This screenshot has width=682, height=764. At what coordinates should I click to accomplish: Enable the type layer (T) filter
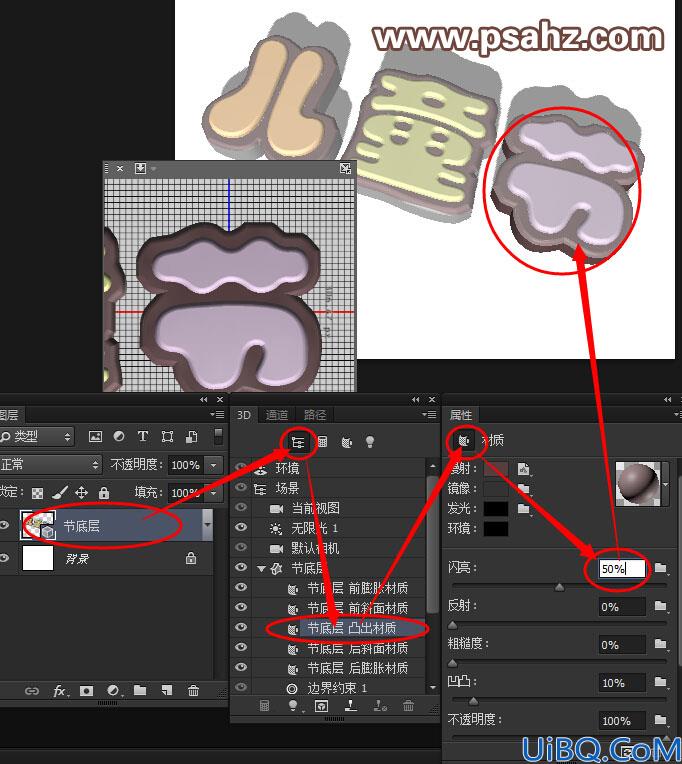coord(143,437)
